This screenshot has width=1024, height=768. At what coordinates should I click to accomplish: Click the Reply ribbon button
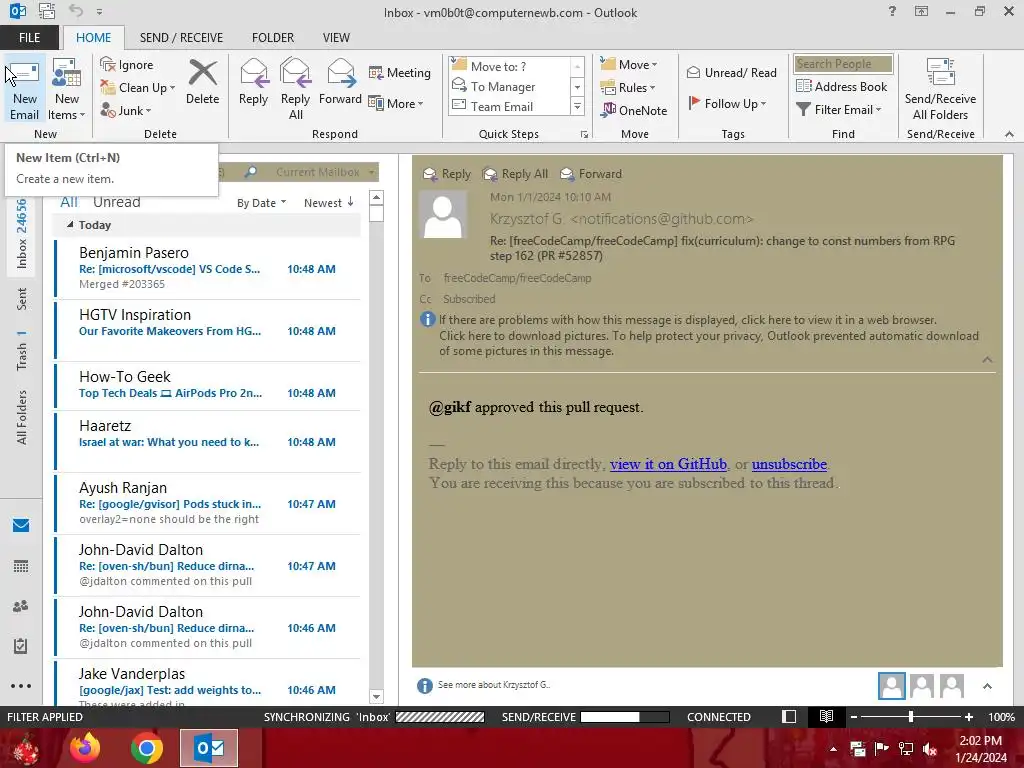tap(253, 82)
